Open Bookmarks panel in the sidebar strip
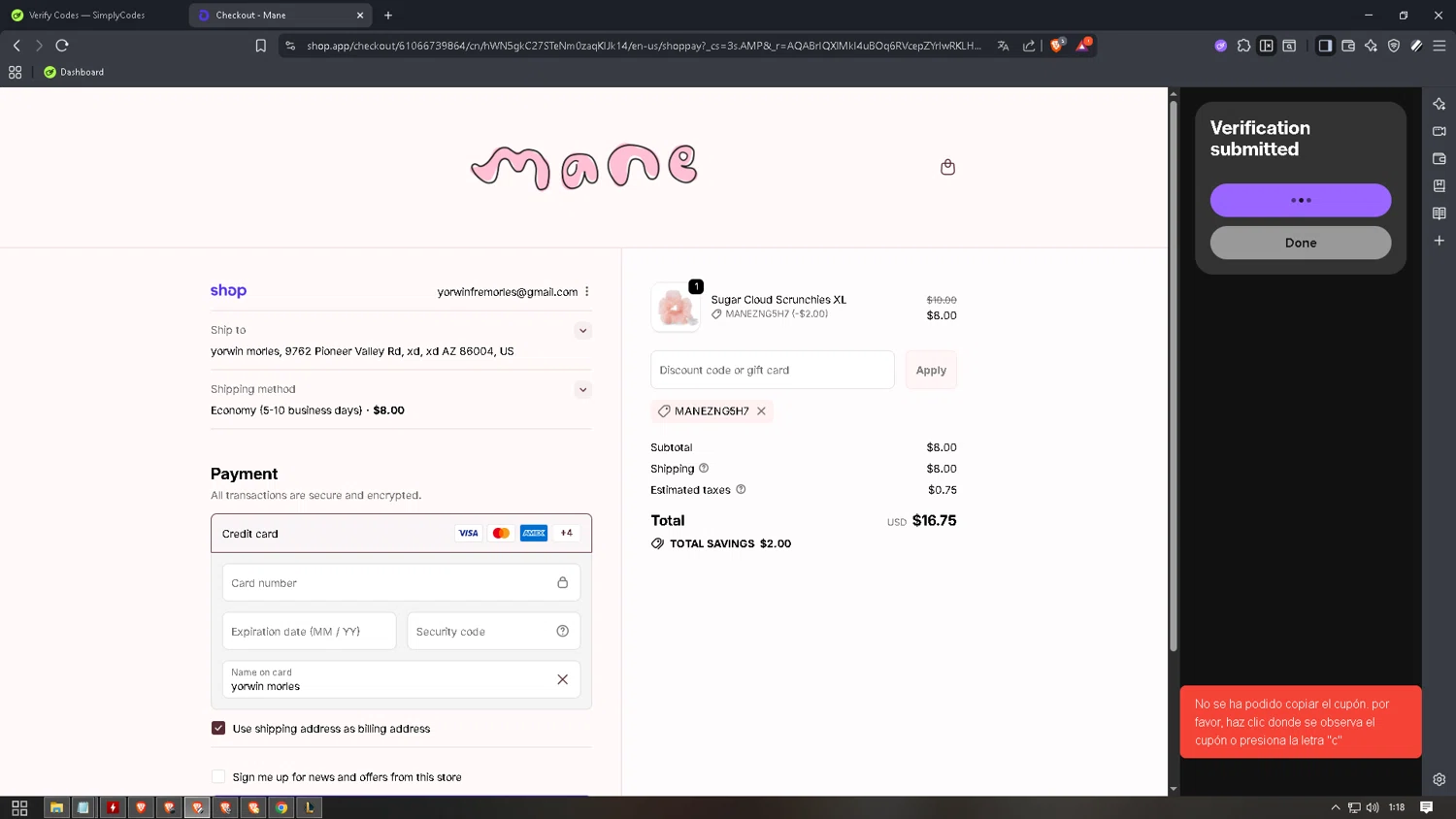1456x819 pixels. coord(1439,185)
